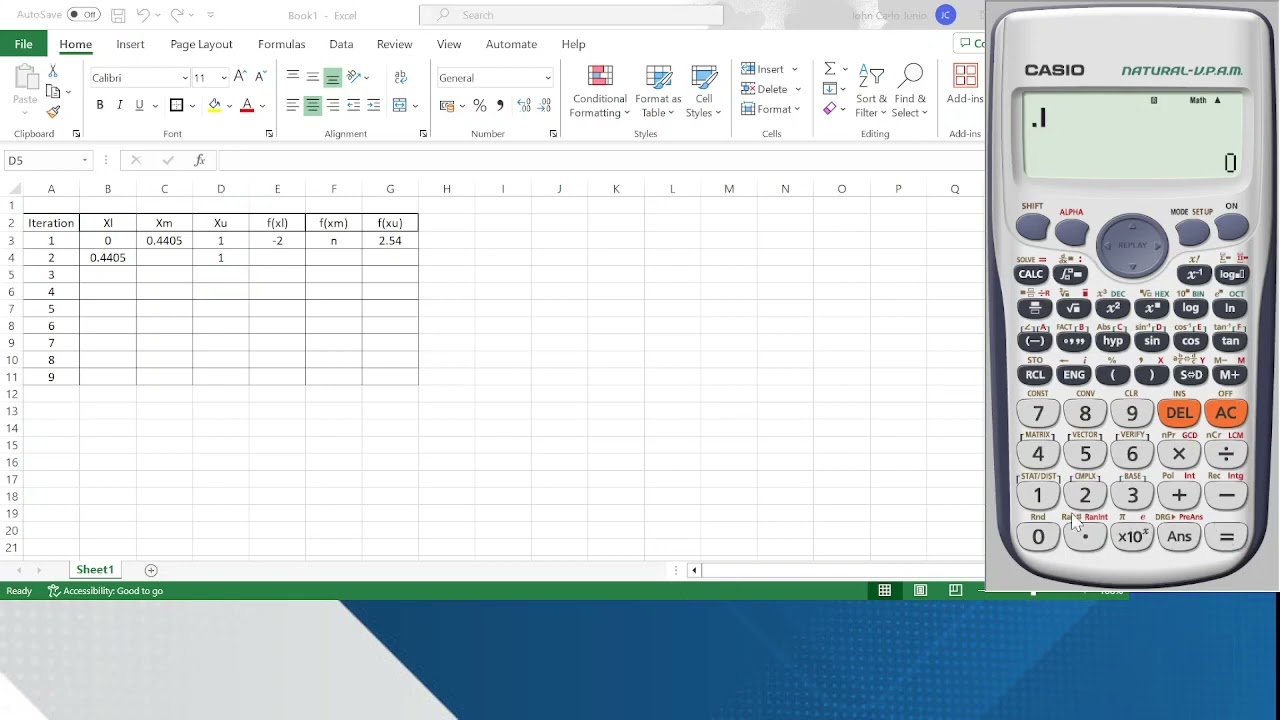Click the calculator CALC key
Image resolution: width=1280 pixels, height=720 pixels.
tap(1031, 274)
